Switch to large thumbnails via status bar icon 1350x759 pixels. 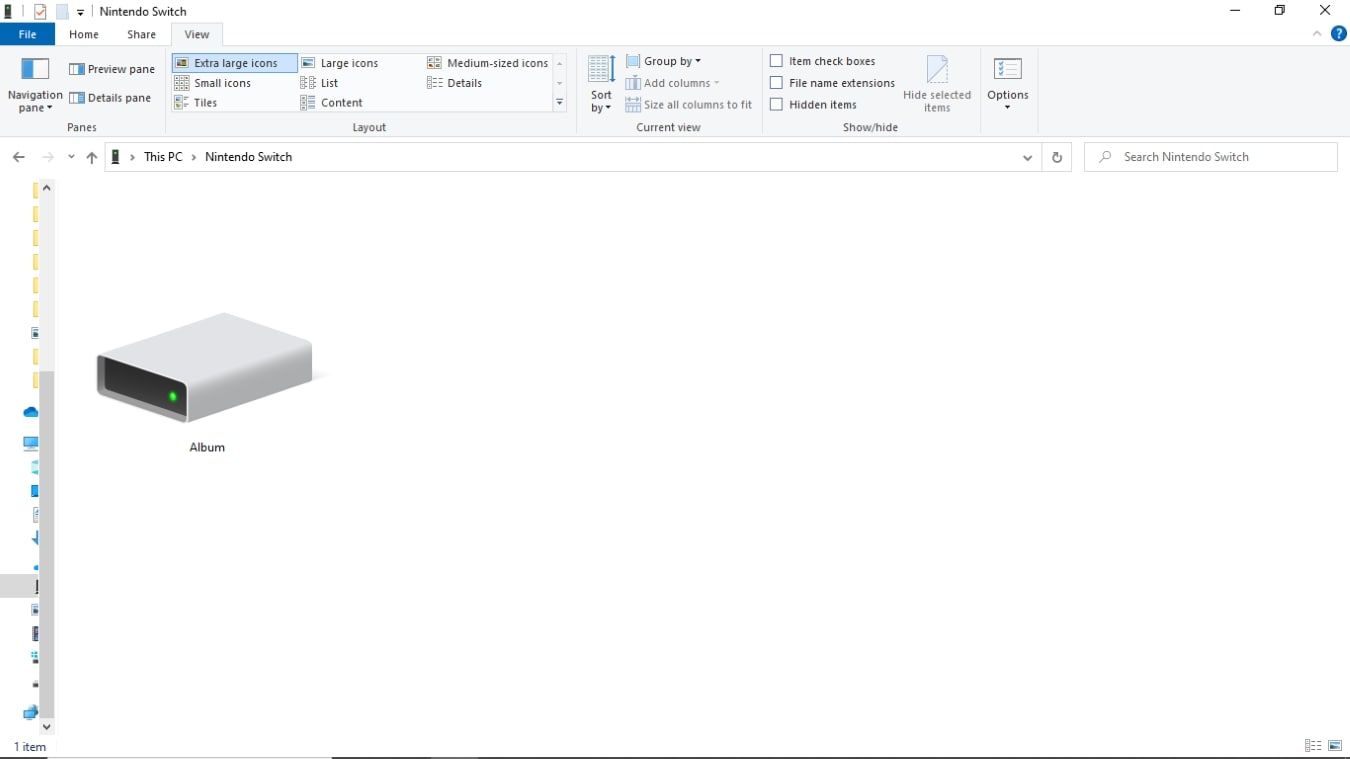1335,746
